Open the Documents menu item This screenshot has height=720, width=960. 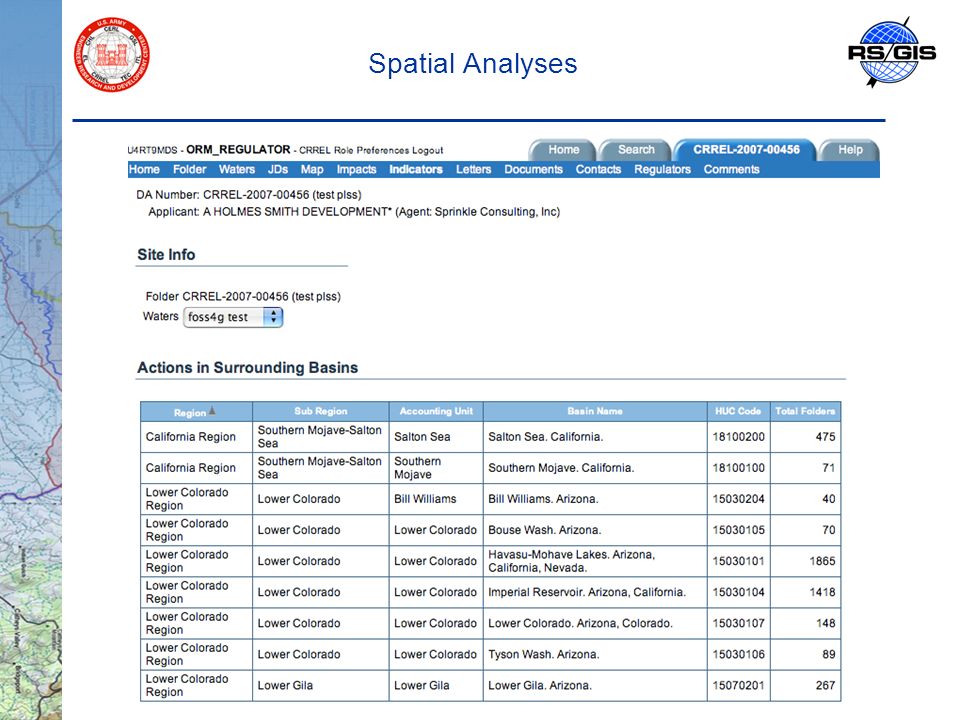tap(533, 170)
